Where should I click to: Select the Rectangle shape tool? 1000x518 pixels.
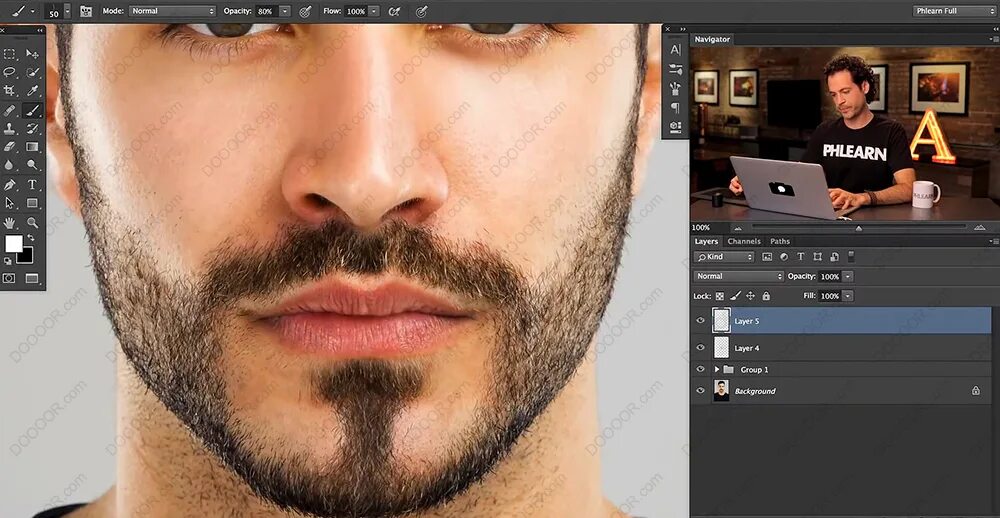click(32, 203)
